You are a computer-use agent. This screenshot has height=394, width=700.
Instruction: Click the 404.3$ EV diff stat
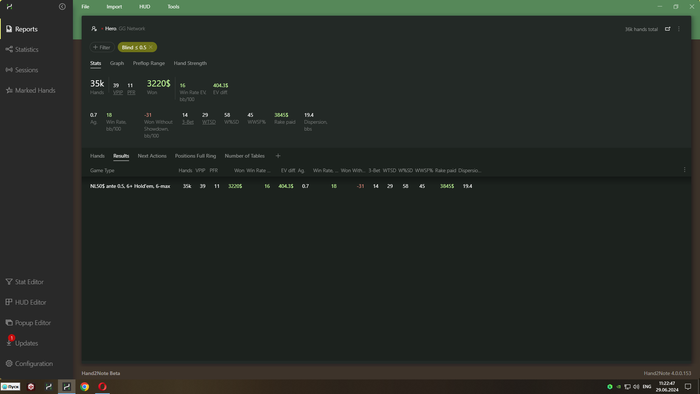tap(221, 85)
